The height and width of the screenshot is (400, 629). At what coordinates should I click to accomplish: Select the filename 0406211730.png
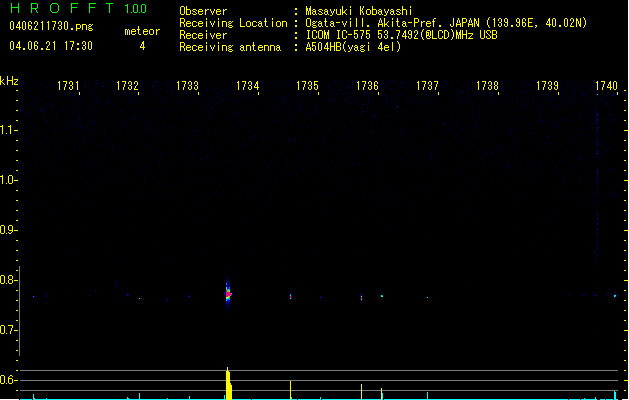pyautogui.click(x=51, y=27)
